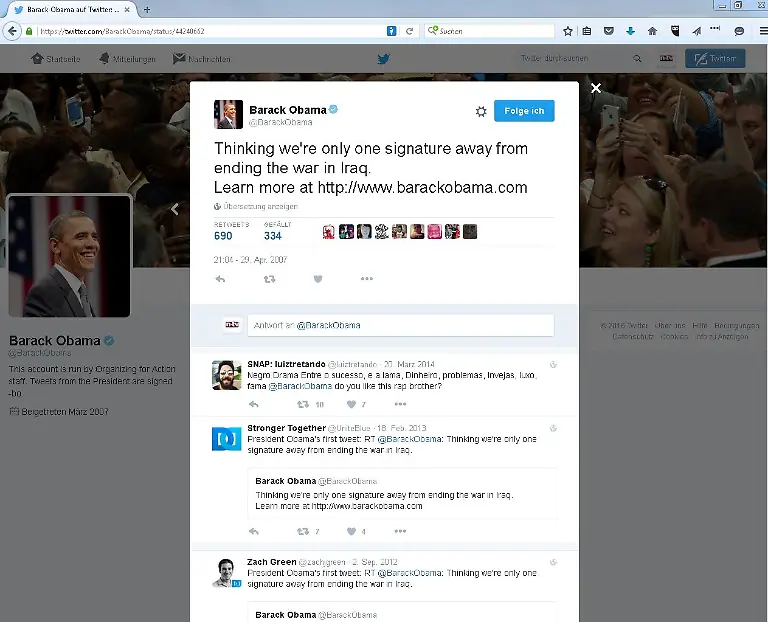
Task: Click the browser back button
Action: [x=13, y=31]
